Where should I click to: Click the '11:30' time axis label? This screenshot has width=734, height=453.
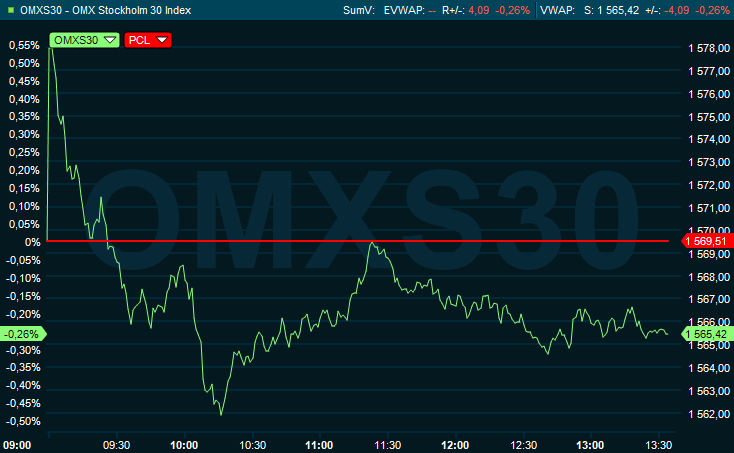tap(388, 445)
